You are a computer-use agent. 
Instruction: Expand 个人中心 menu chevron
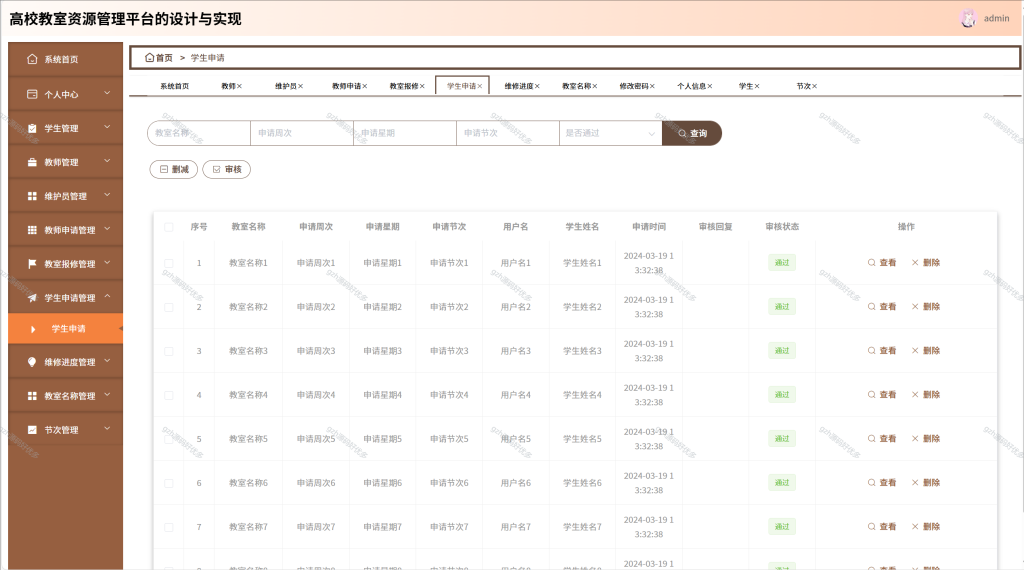(x=108, y=93)
